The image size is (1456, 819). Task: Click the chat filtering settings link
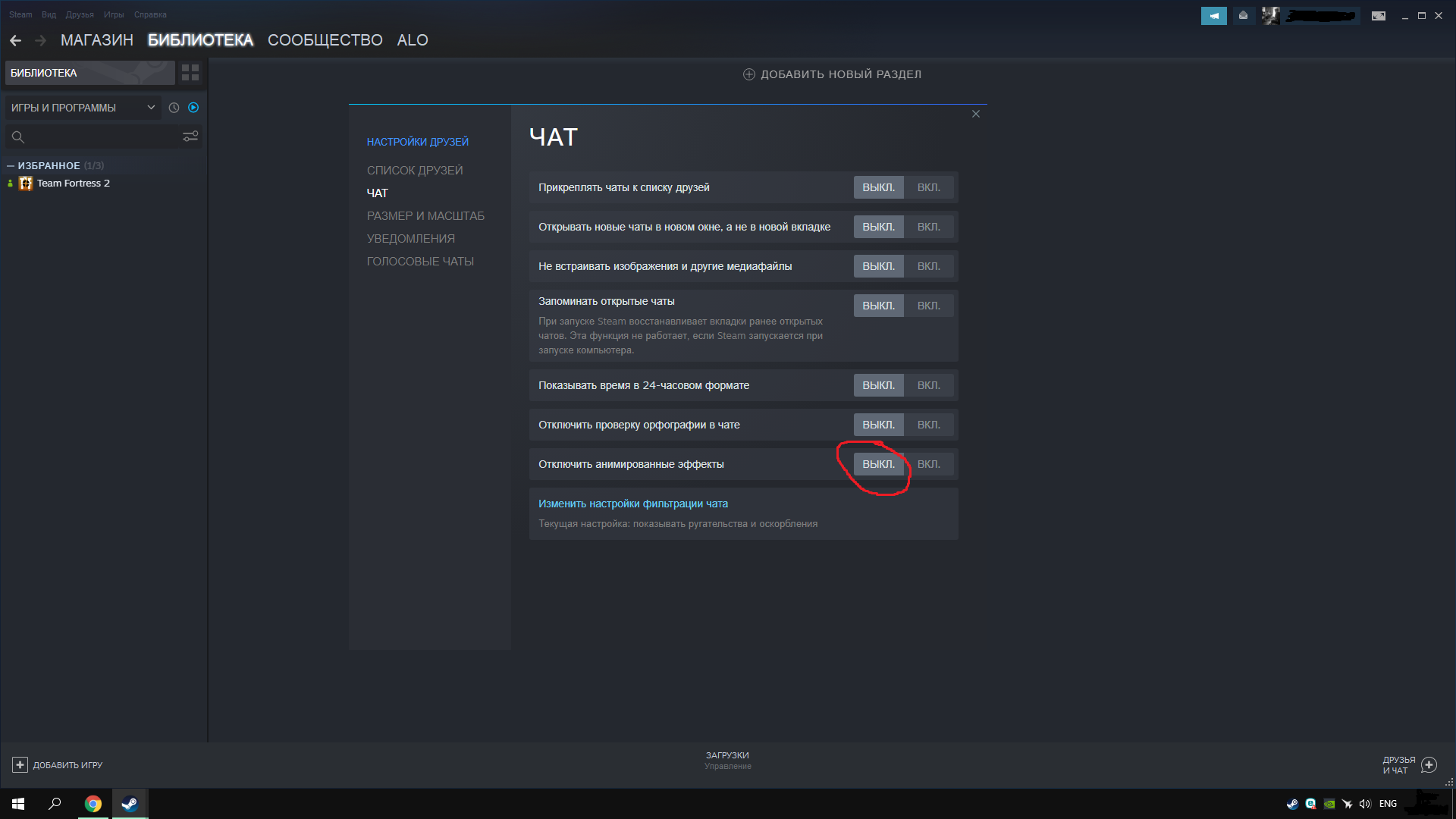632,504
